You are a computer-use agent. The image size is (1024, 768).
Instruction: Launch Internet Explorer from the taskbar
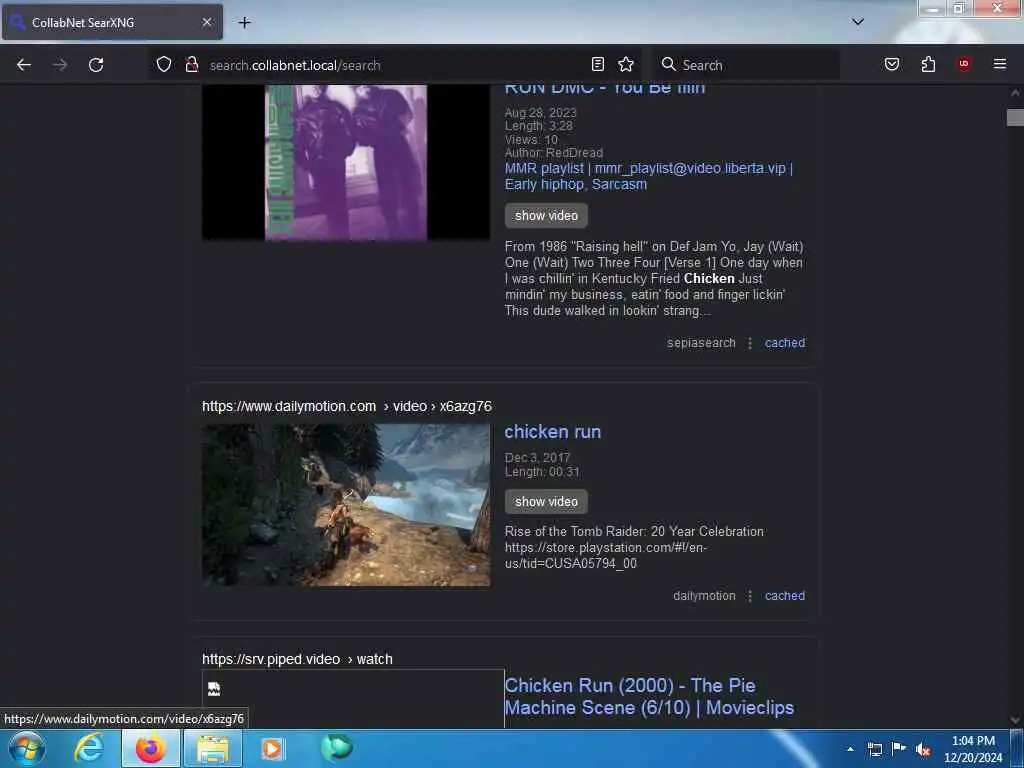[88, 748]
